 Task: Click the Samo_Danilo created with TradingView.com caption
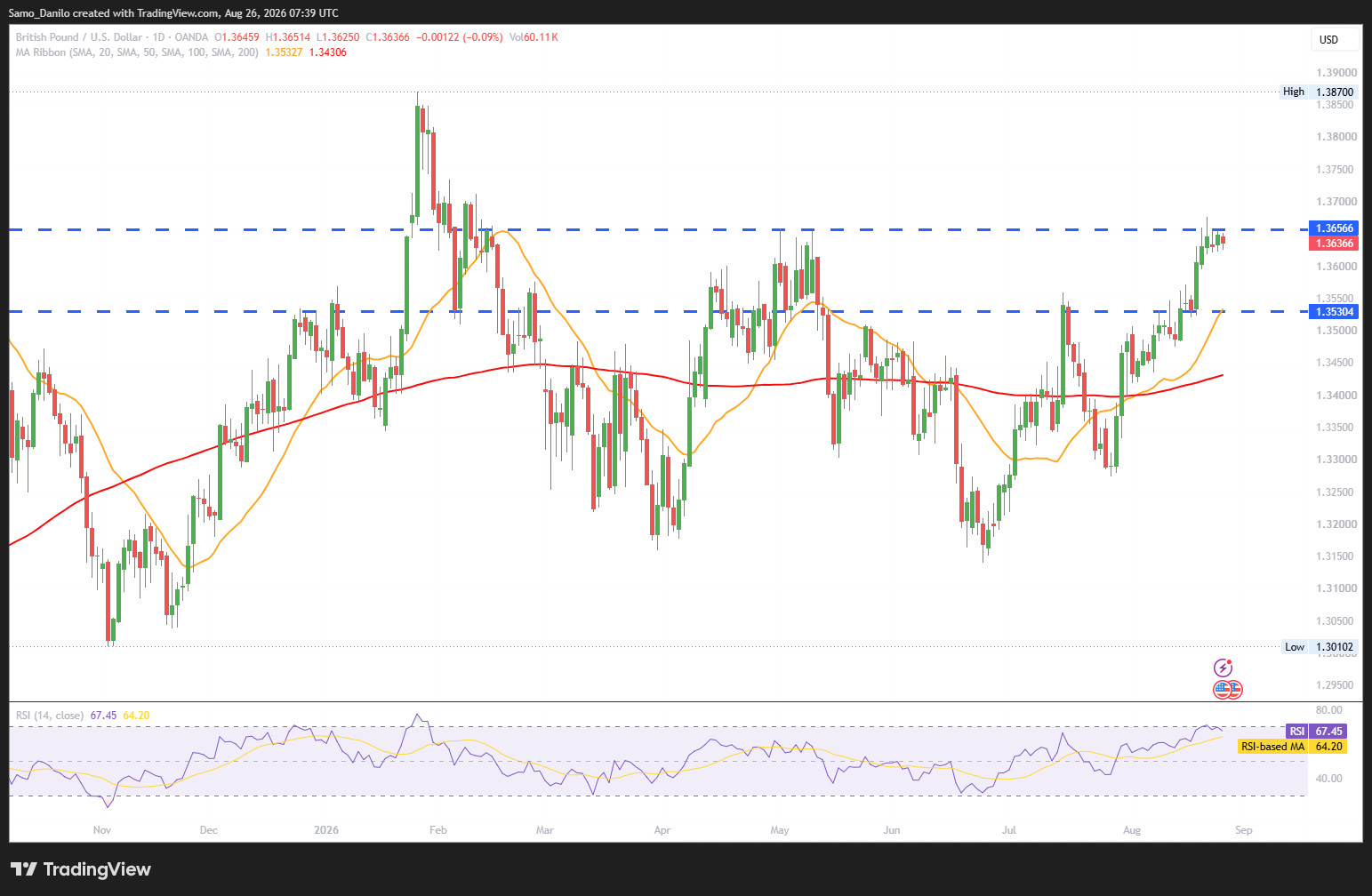(x=173, y=13)
